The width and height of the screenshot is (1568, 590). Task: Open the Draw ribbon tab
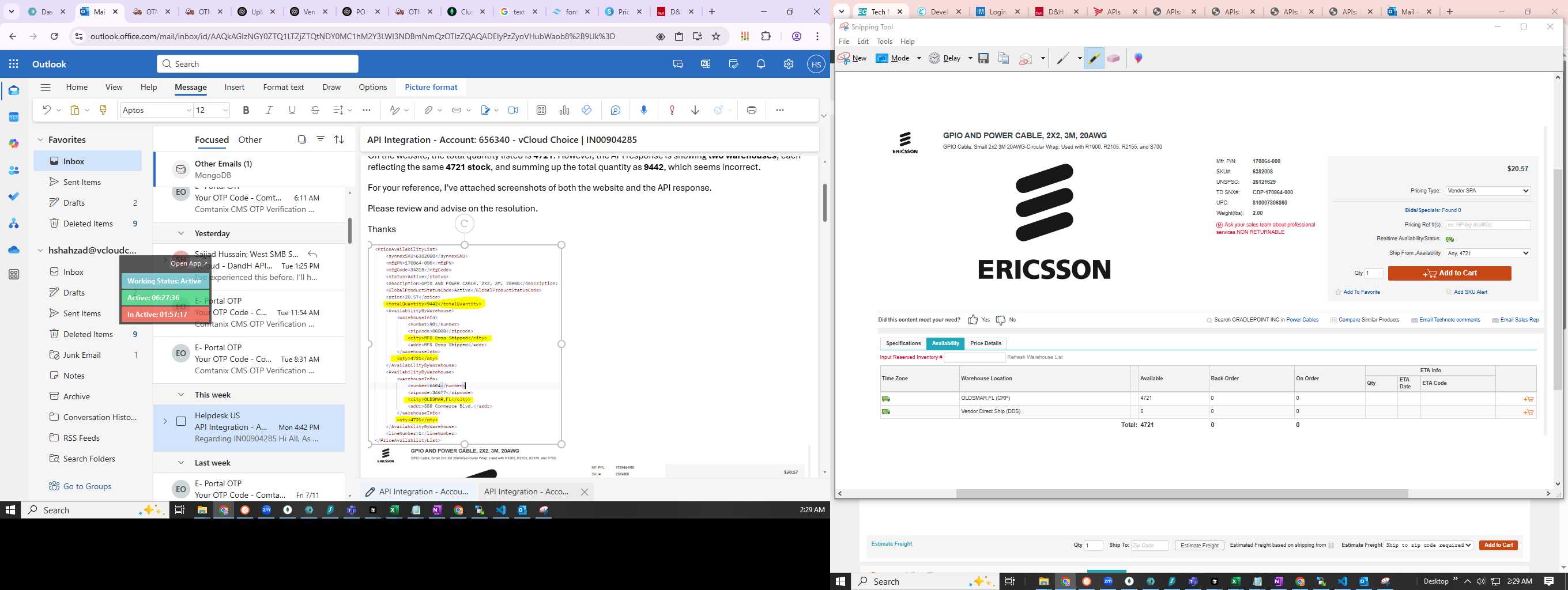(331, 87)
